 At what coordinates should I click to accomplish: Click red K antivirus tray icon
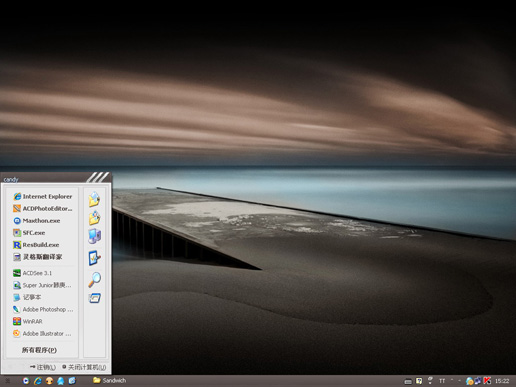pyautogui.click(x=487, y=380)
